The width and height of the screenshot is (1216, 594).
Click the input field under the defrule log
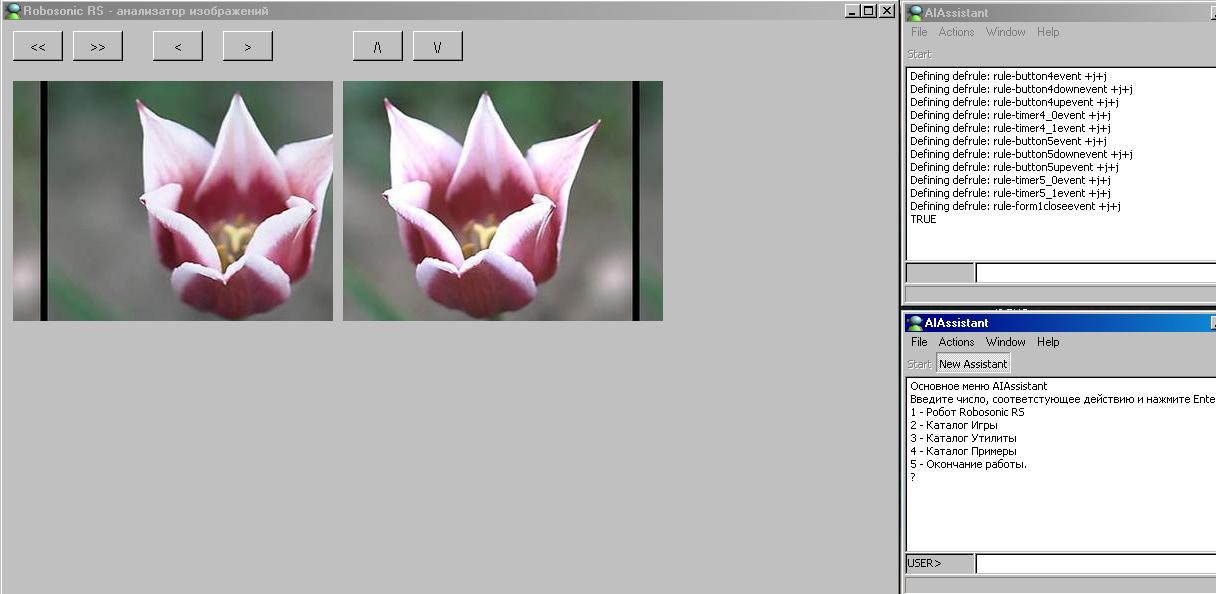1095,273
